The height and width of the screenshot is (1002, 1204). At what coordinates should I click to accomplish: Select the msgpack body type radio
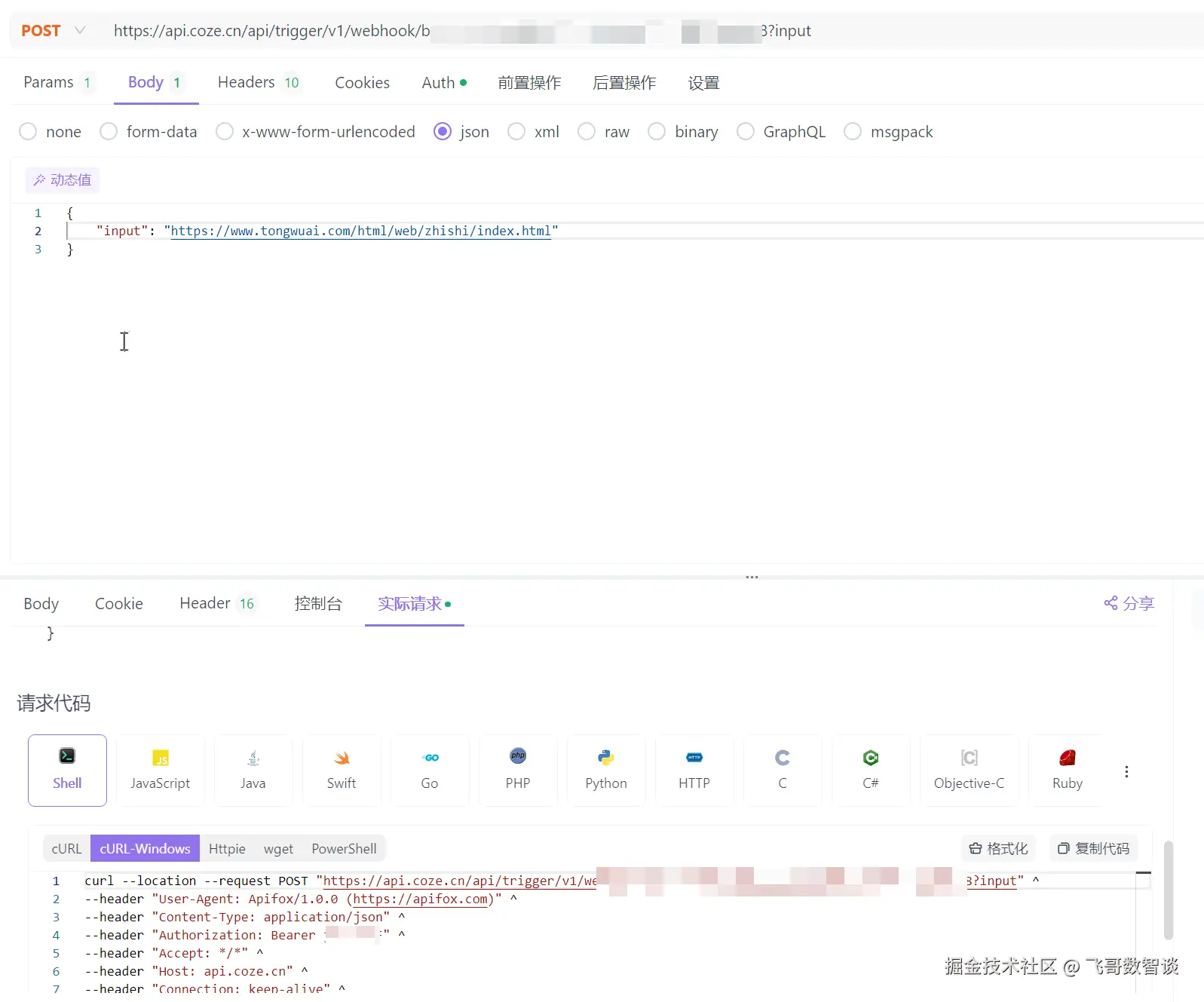[x=853, y=132]
